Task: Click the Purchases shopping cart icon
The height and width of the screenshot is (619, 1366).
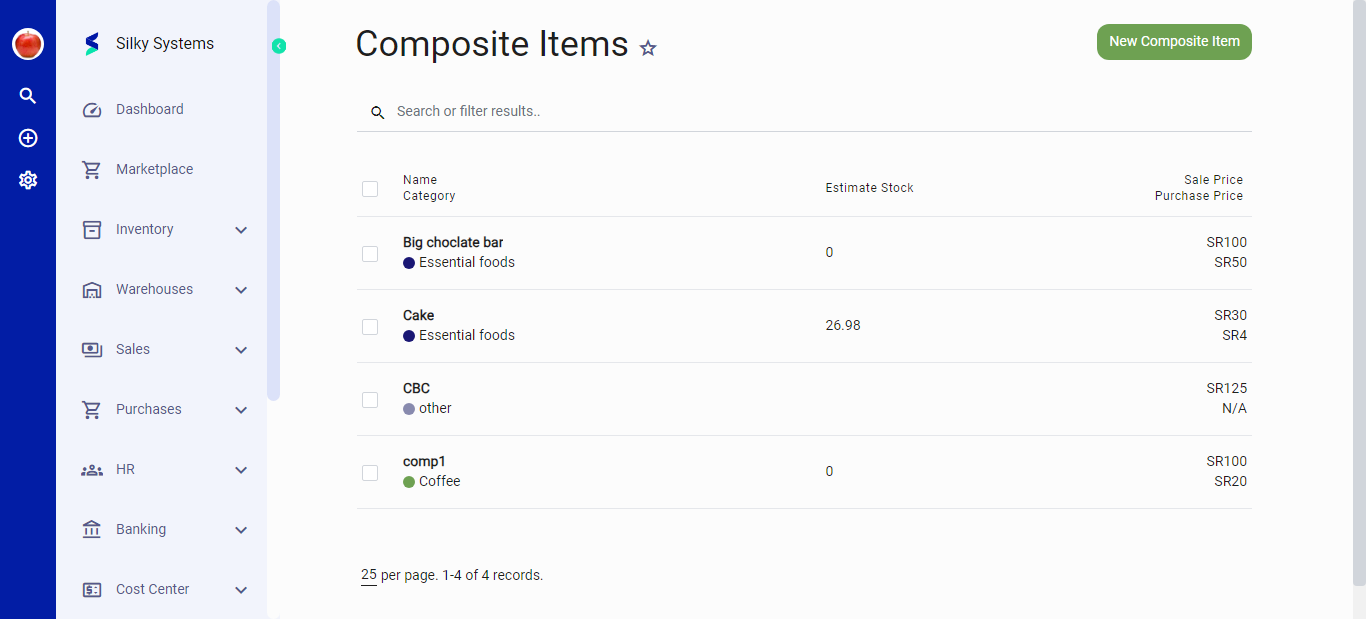Action: 92,409
